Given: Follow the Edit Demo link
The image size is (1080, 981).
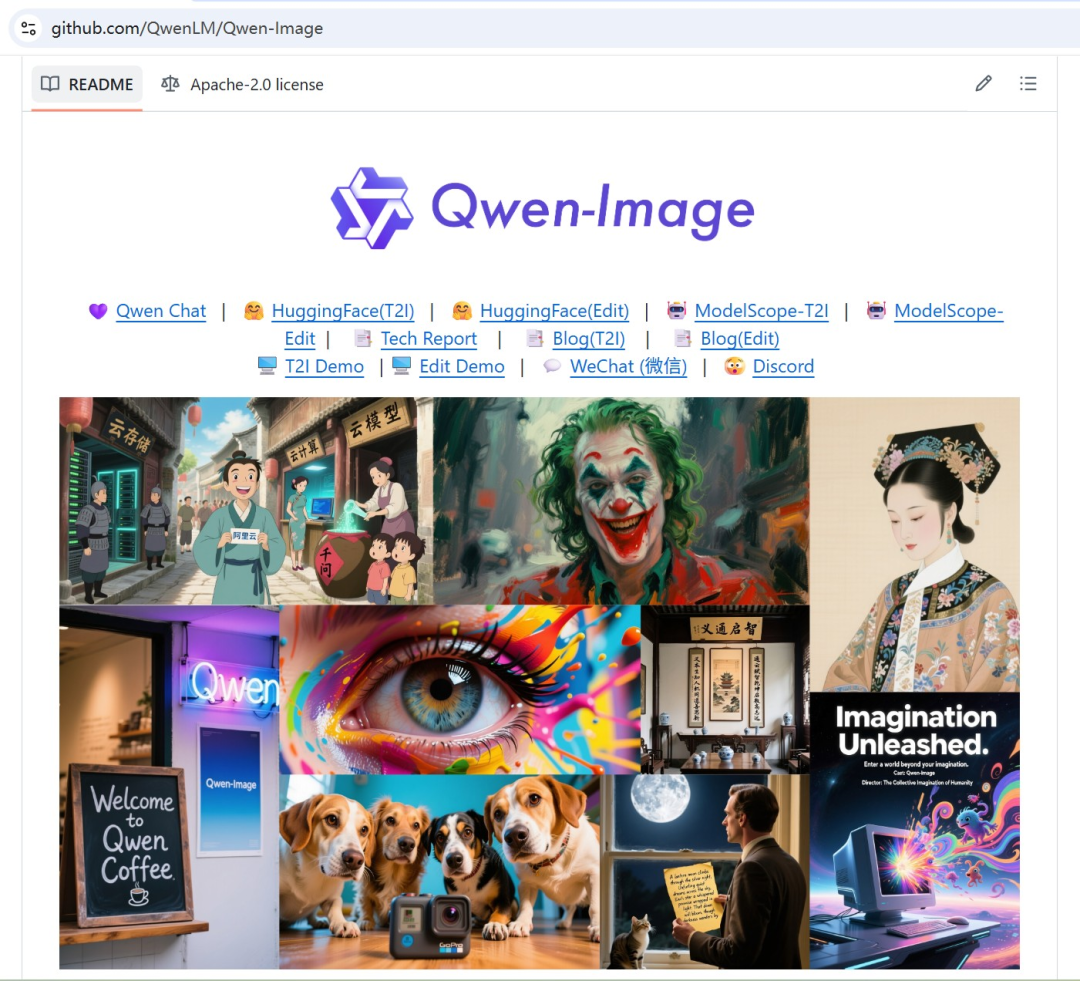Looking at the screenshot, I should coord(462,366).
